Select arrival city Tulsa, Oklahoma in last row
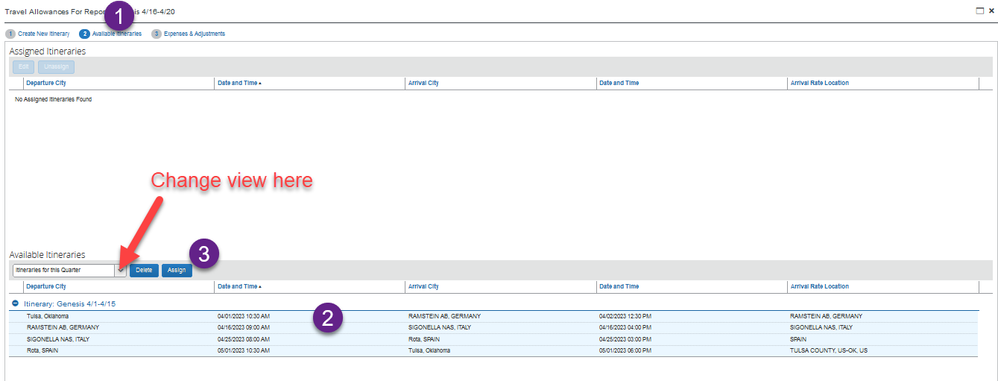 (430, 351)
